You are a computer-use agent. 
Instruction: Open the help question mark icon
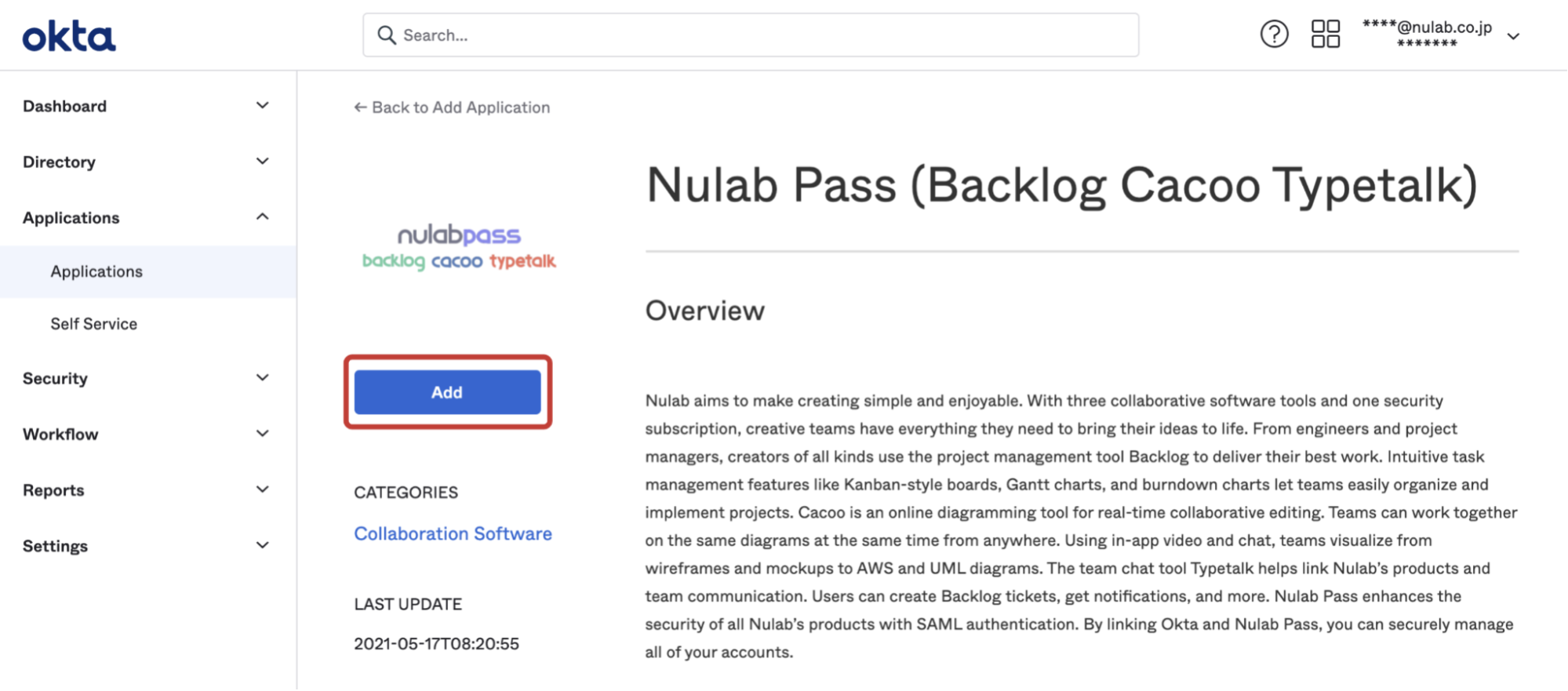point(1274,35)
